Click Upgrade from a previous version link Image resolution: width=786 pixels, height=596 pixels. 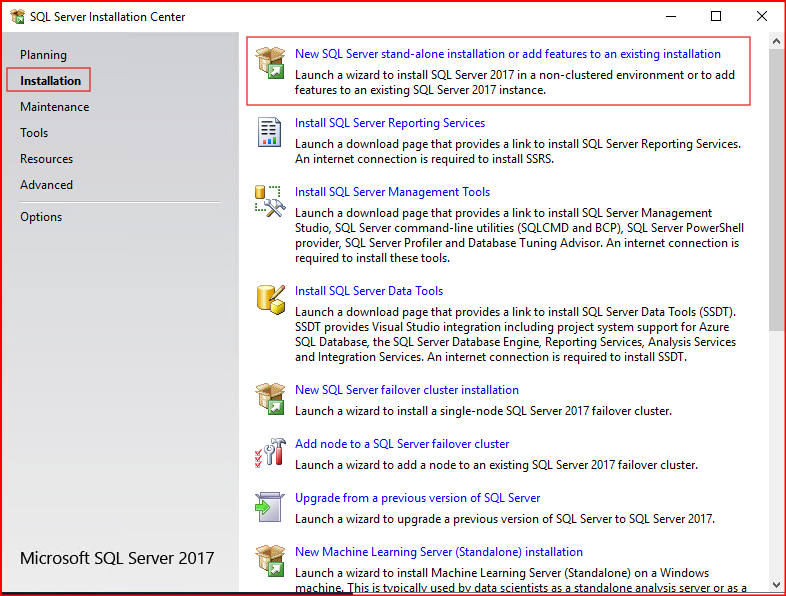click(417, 498)
